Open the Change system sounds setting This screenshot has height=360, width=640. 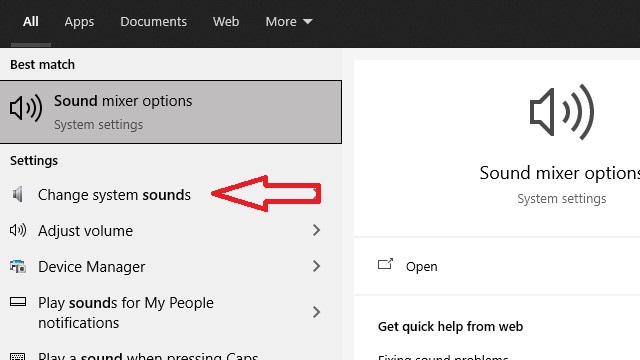coord(114,195)
